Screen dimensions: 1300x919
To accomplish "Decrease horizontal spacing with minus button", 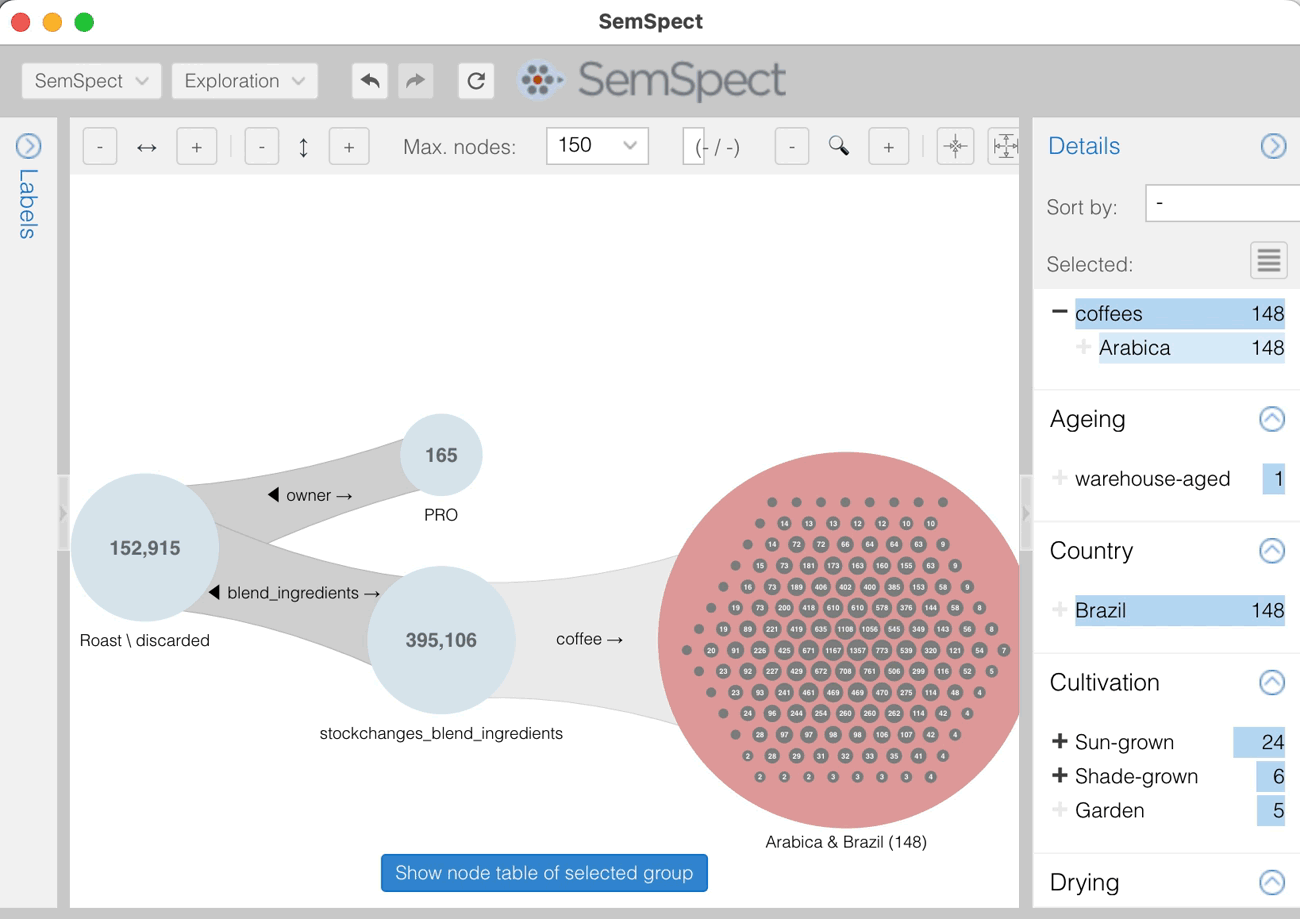I will click(99, 147).
